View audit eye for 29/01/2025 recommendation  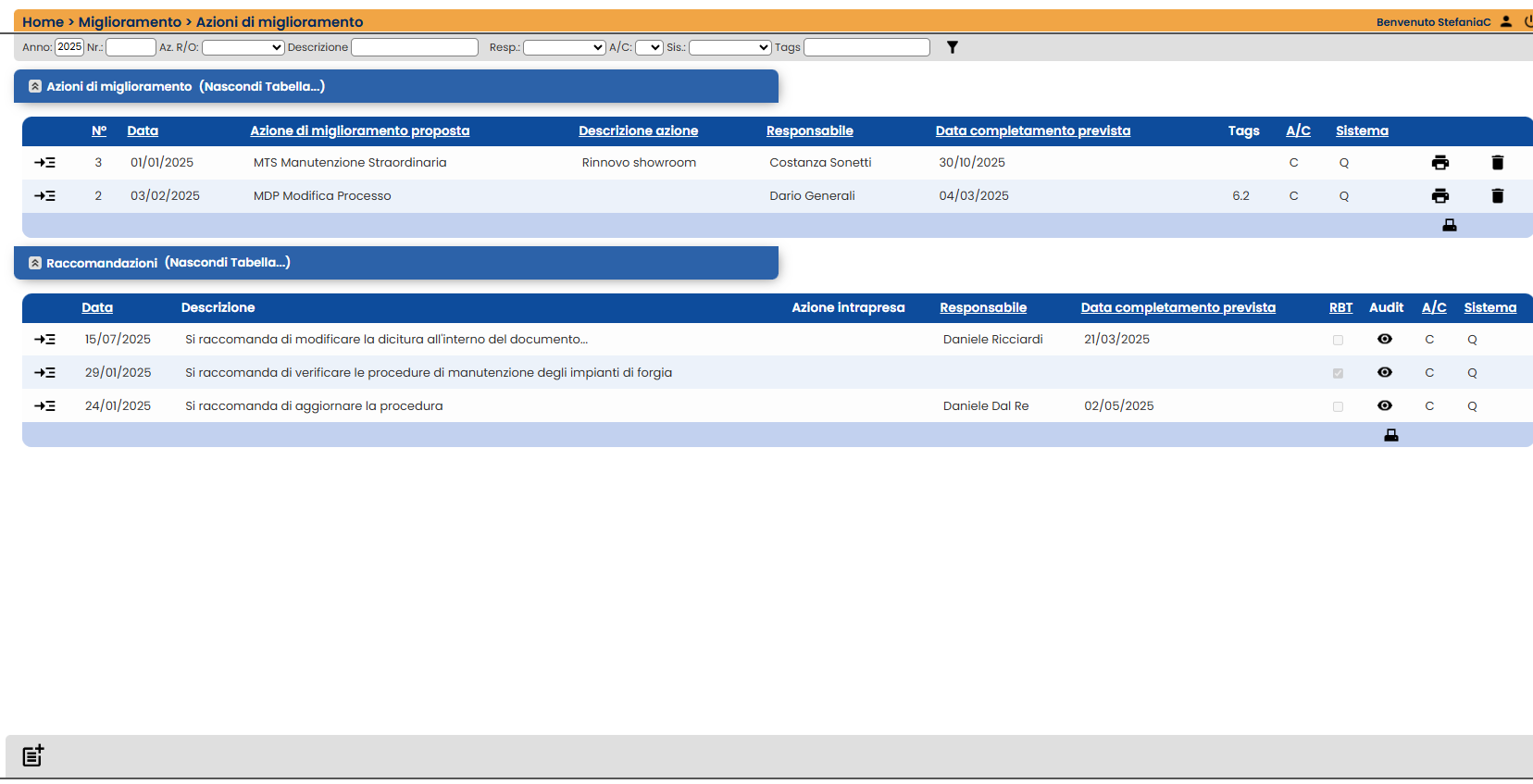[1385, 373]
